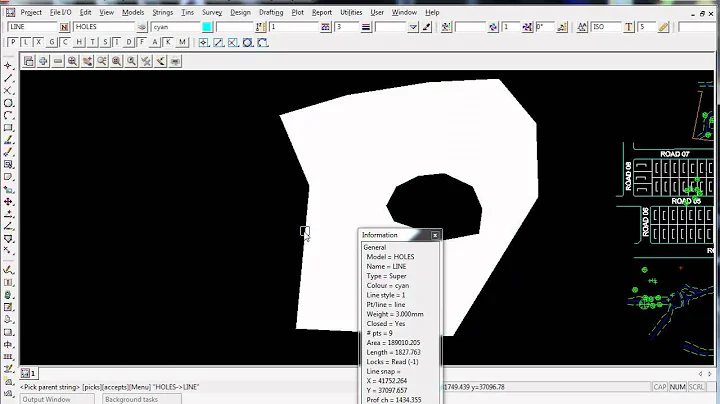
Task: Select the circle tool in left toolbar
Action: point(8,103)
